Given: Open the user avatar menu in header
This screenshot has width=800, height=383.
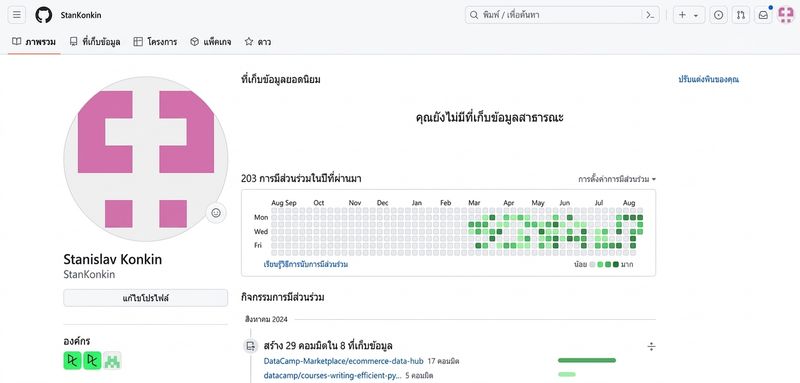Looking at the screenshot, I should coord(786,15).
